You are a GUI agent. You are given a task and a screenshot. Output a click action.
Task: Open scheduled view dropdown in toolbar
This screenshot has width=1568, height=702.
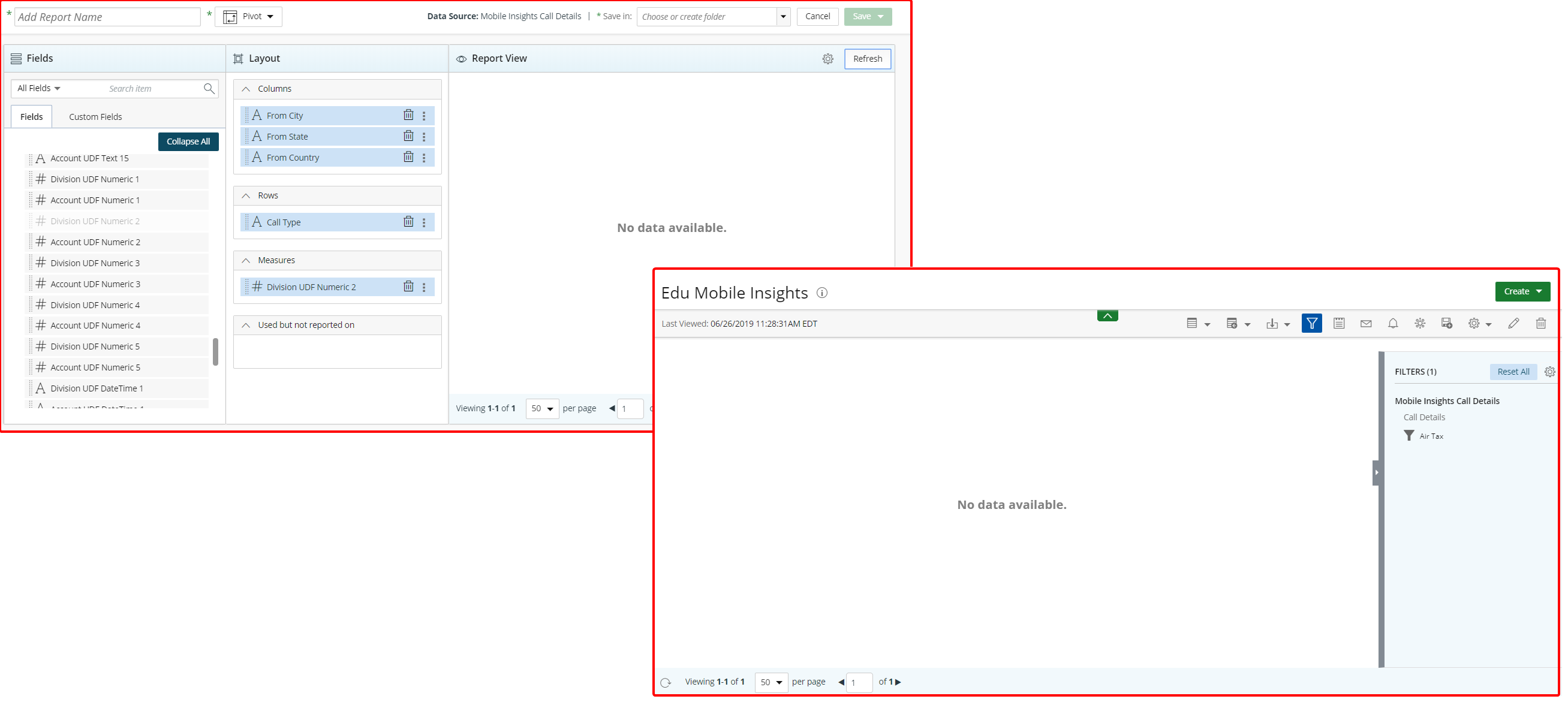pos(1238,323)
